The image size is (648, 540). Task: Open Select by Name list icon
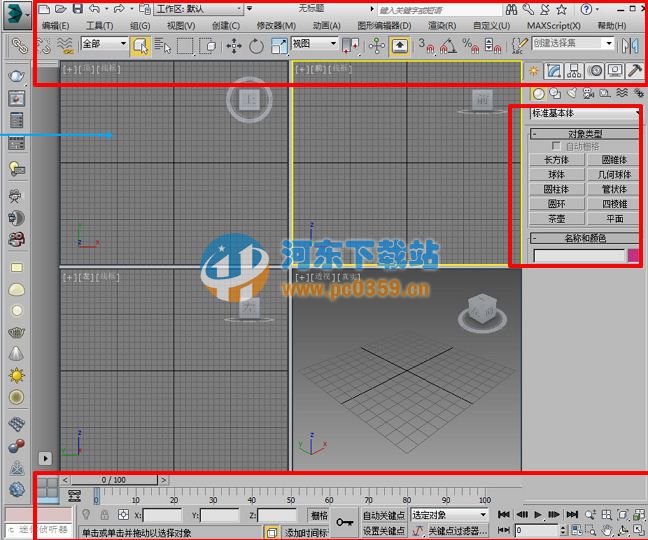point(163,45)
